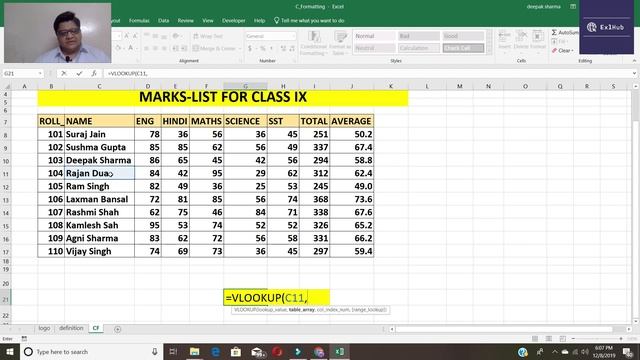Click in the formula bar input
640x360 pixels.
[367, 73]
